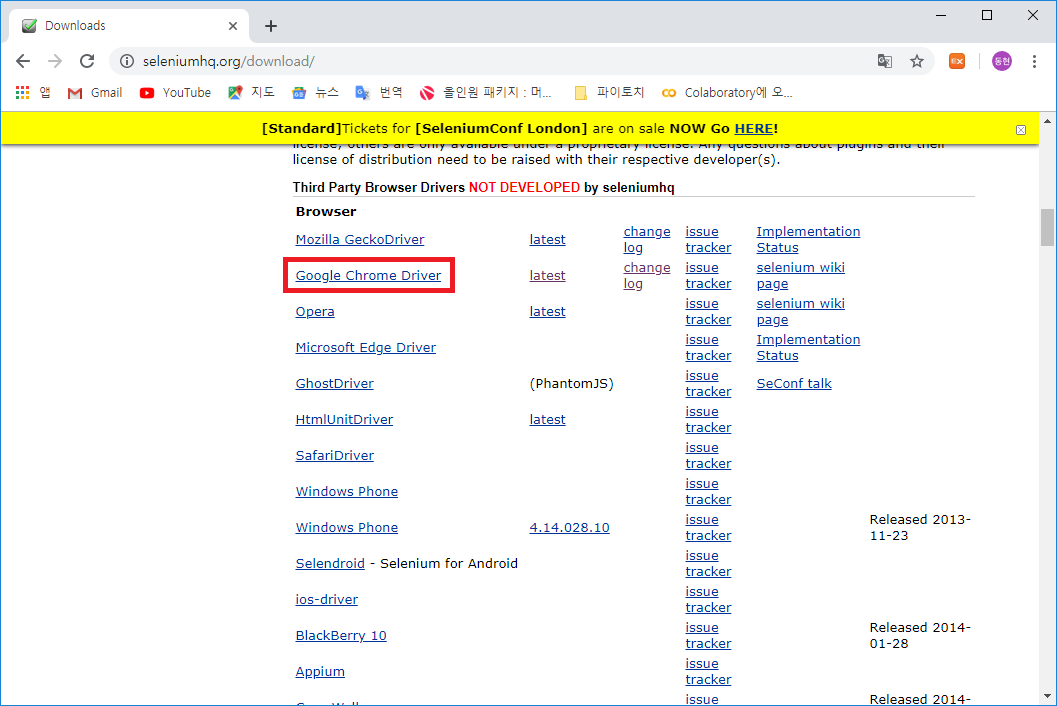Open latest version for HtmlUnitDriver
Viewport: 1057px width, 706px height.
click(x=547, y=419)
